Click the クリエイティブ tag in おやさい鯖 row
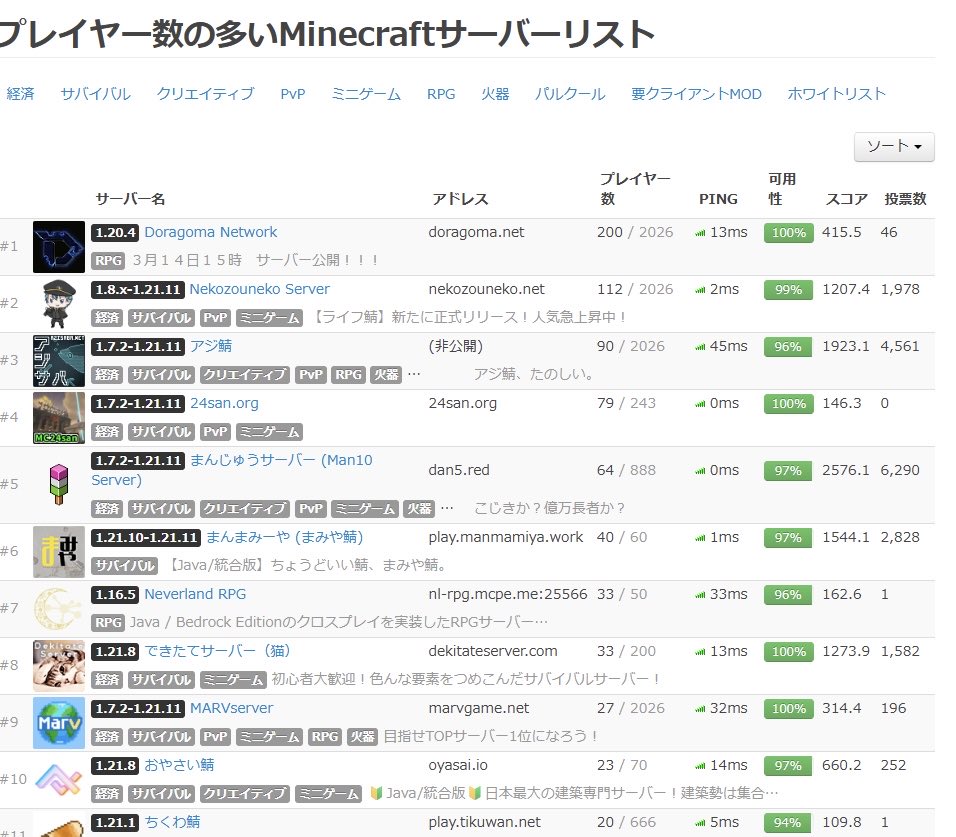The height and width of the screenshot is (837, 956). [x=245, y=793]
